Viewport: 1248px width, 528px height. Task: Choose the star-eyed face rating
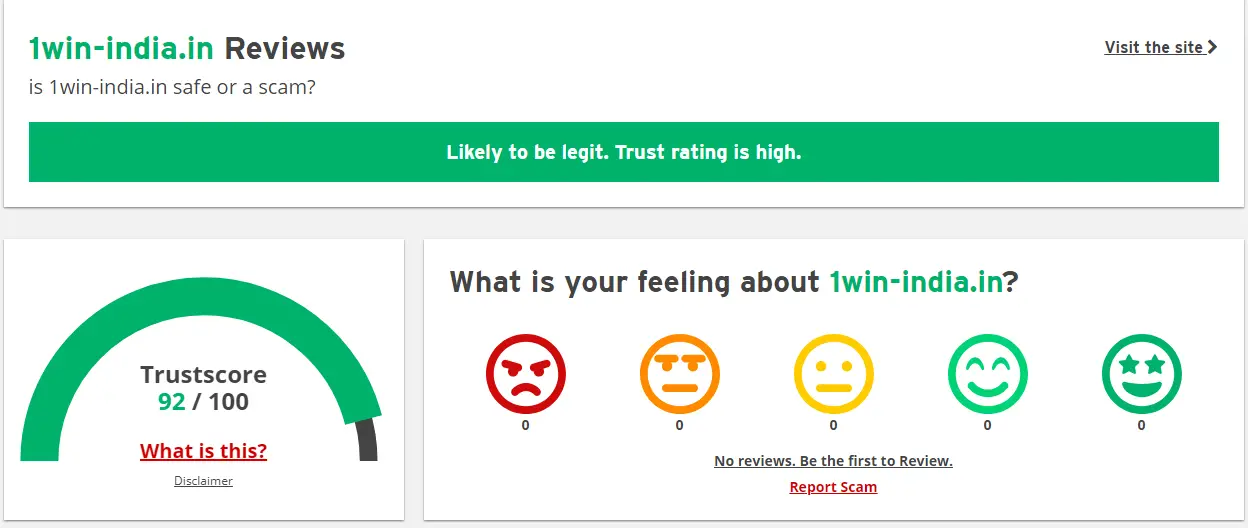1142,374
